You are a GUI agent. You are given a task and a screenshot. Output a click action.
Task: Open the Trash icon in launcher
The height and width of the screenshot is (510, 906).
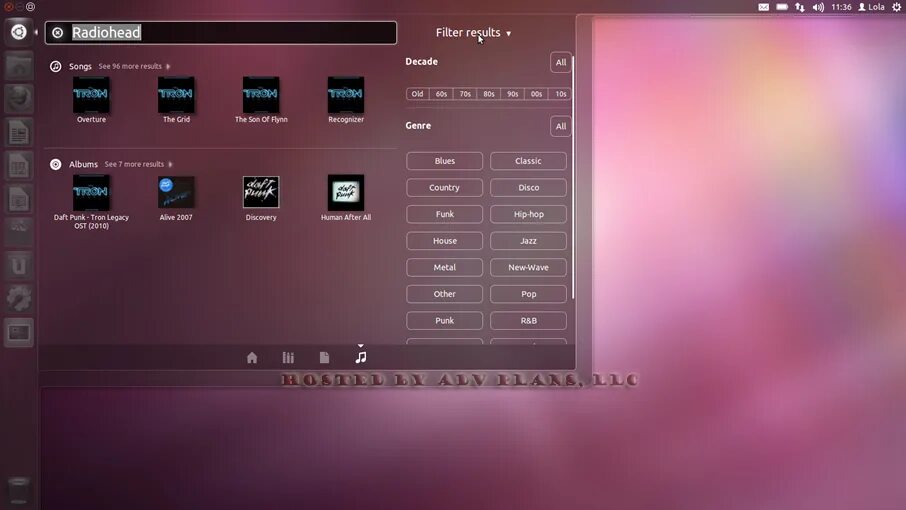[x=18, y=490]
